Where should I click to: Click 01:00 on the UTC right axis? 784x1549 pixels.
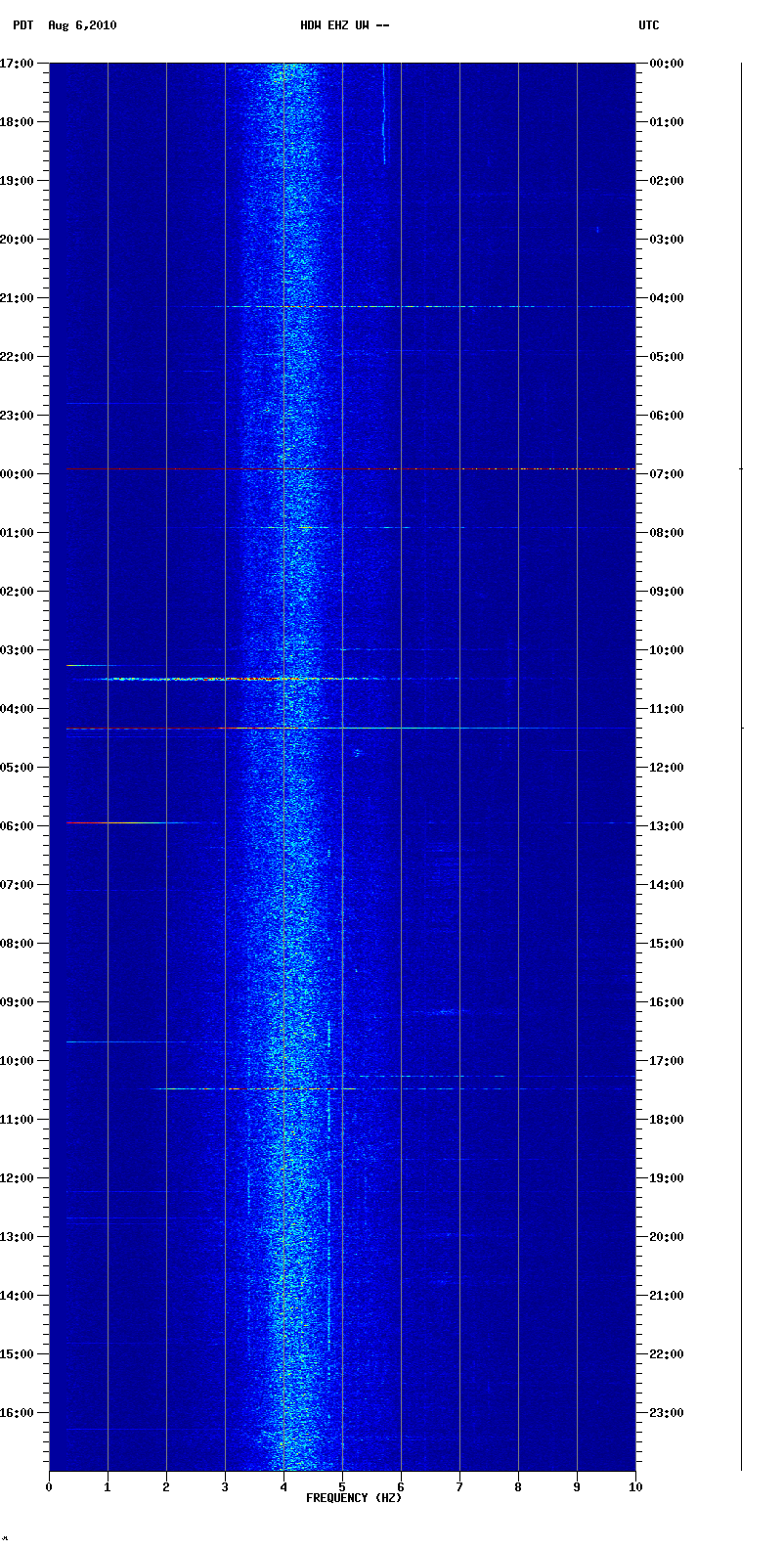[667, 122]
